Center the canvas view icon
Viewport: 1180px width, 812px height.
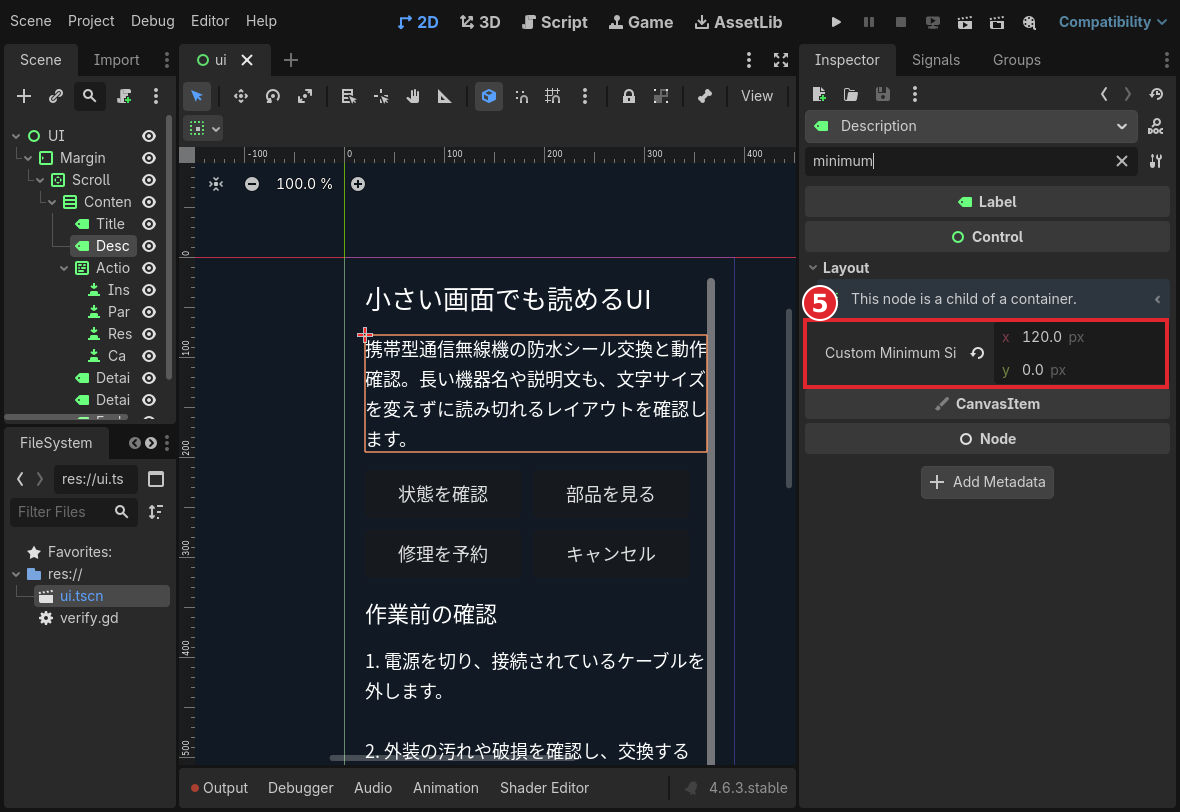(x=216, y=184)
